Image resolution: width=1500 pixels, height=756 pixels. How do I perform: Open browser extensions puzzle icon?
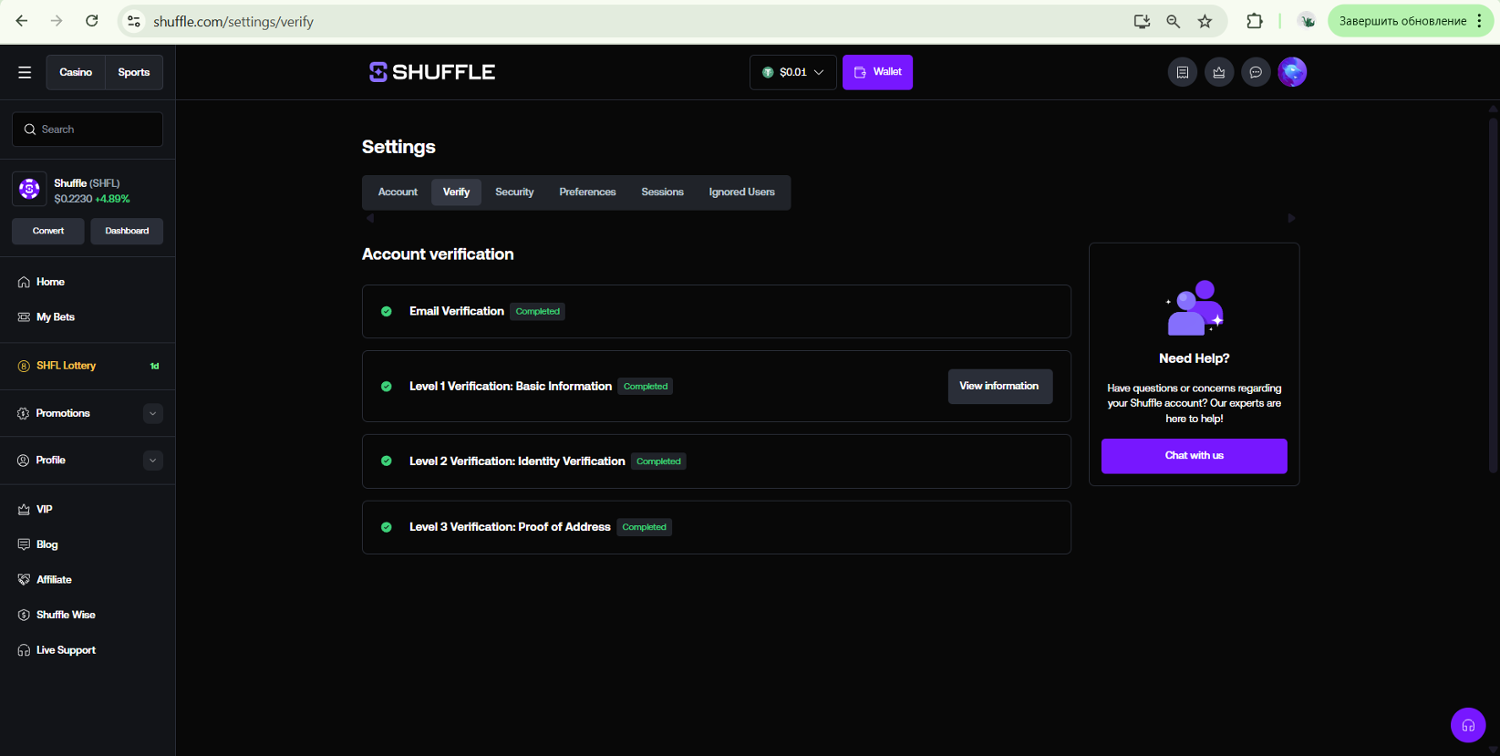click(x=1254, y=21)
